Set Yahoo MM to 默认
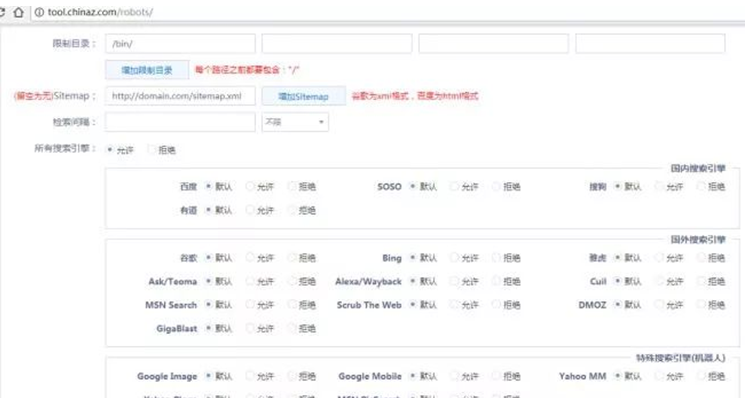 tap(617, 376)
